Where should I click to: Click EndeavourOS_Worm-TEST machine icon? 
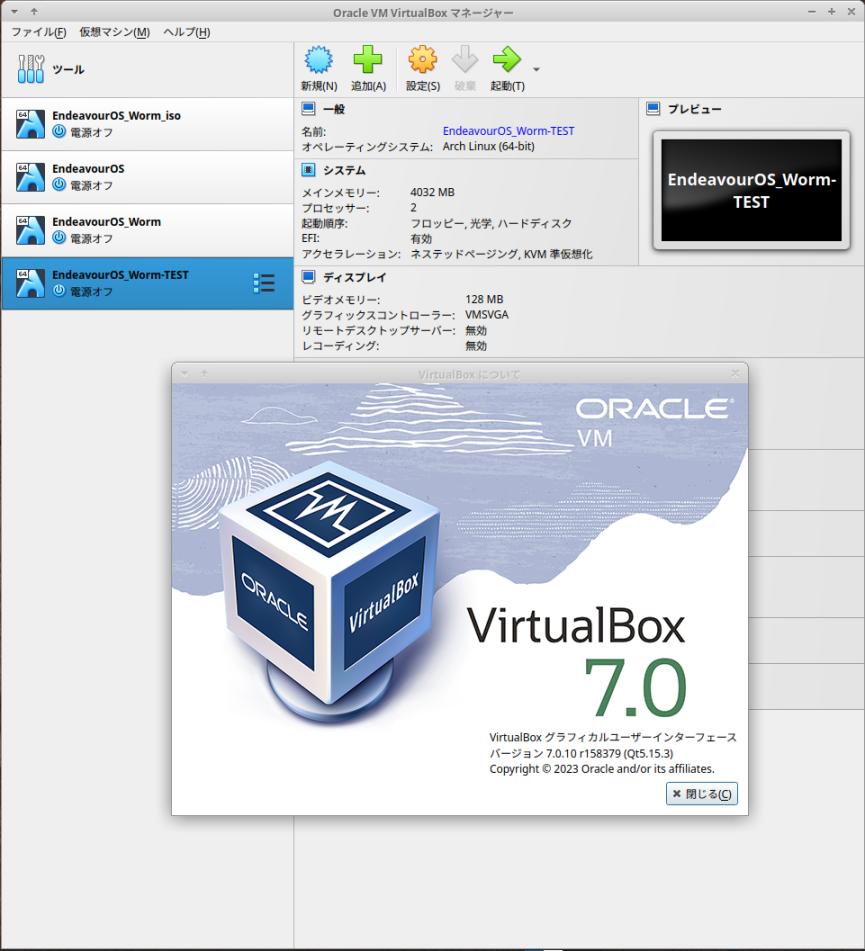tap(30, 283)
